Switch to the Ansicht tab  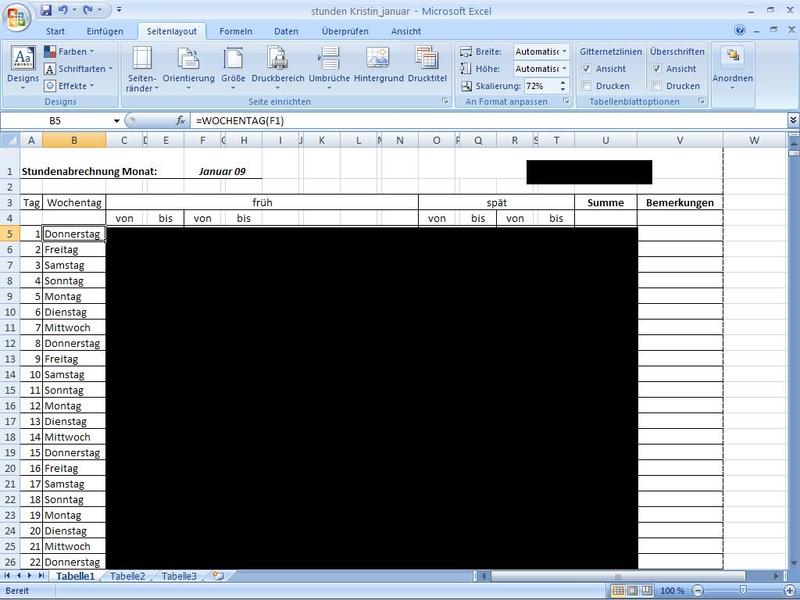tap(406, 31)
